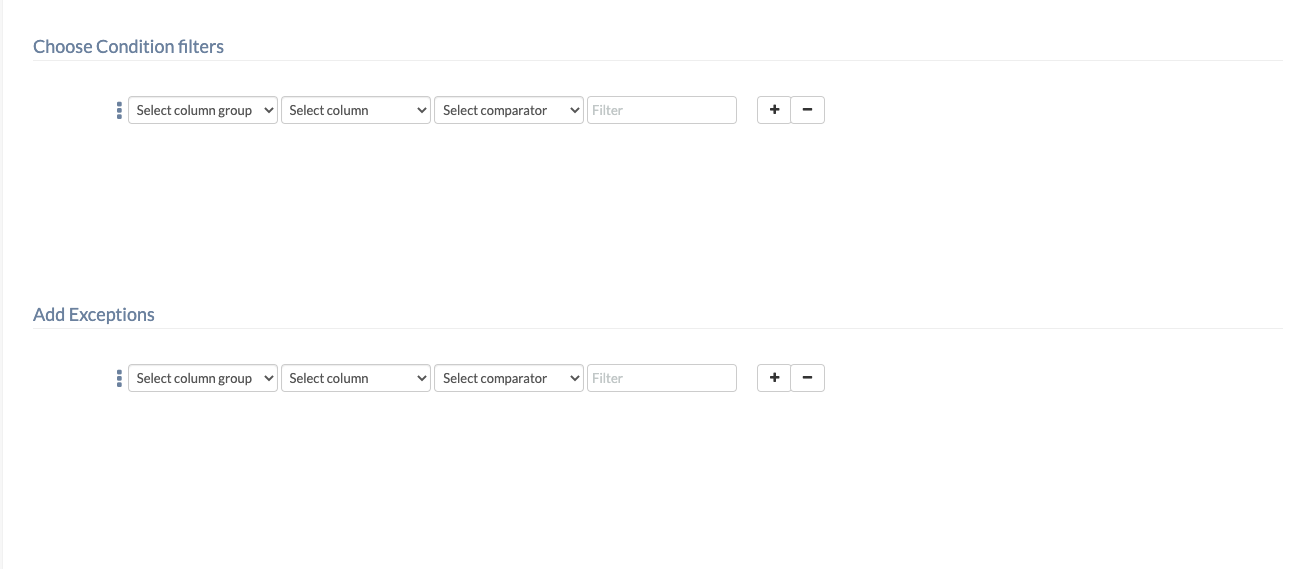Click chevron arrow of Exceptions comparator select
Screen dimensions: 1293x569
point(573,378)
